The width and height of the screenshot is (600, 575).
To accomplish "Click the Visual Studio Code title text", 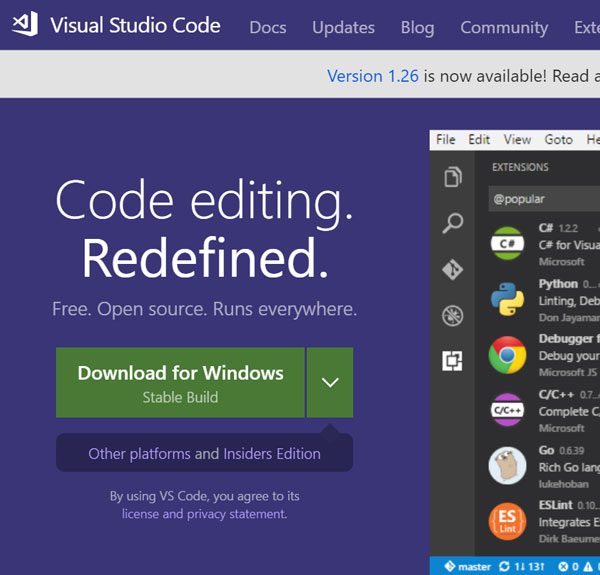I will [135, 25].
